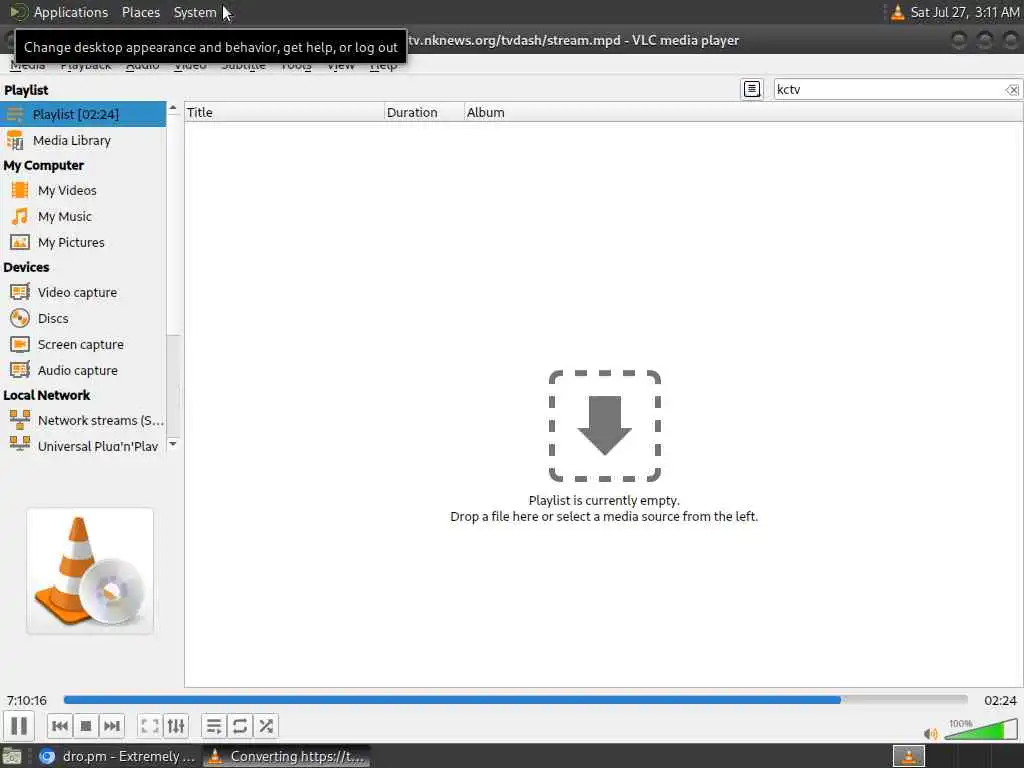The width and height of the screenshot is (1024, 768).
Task: Open the System menu
Action: (x=195, y=12)
